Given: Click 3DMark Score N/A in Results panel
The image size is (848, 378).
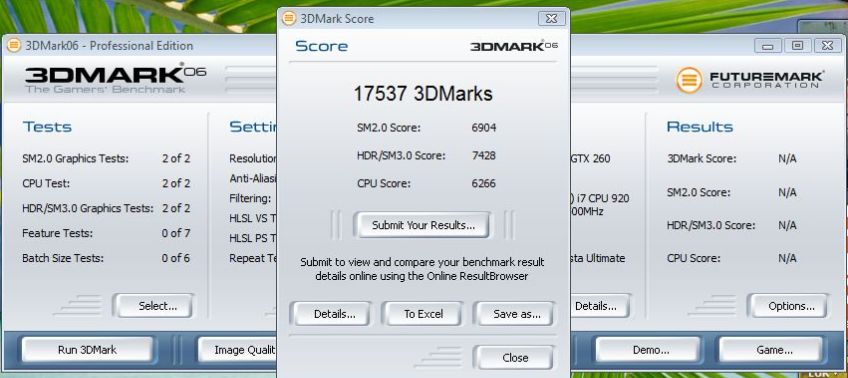Looking at the screenshot, I should [787, 159].
